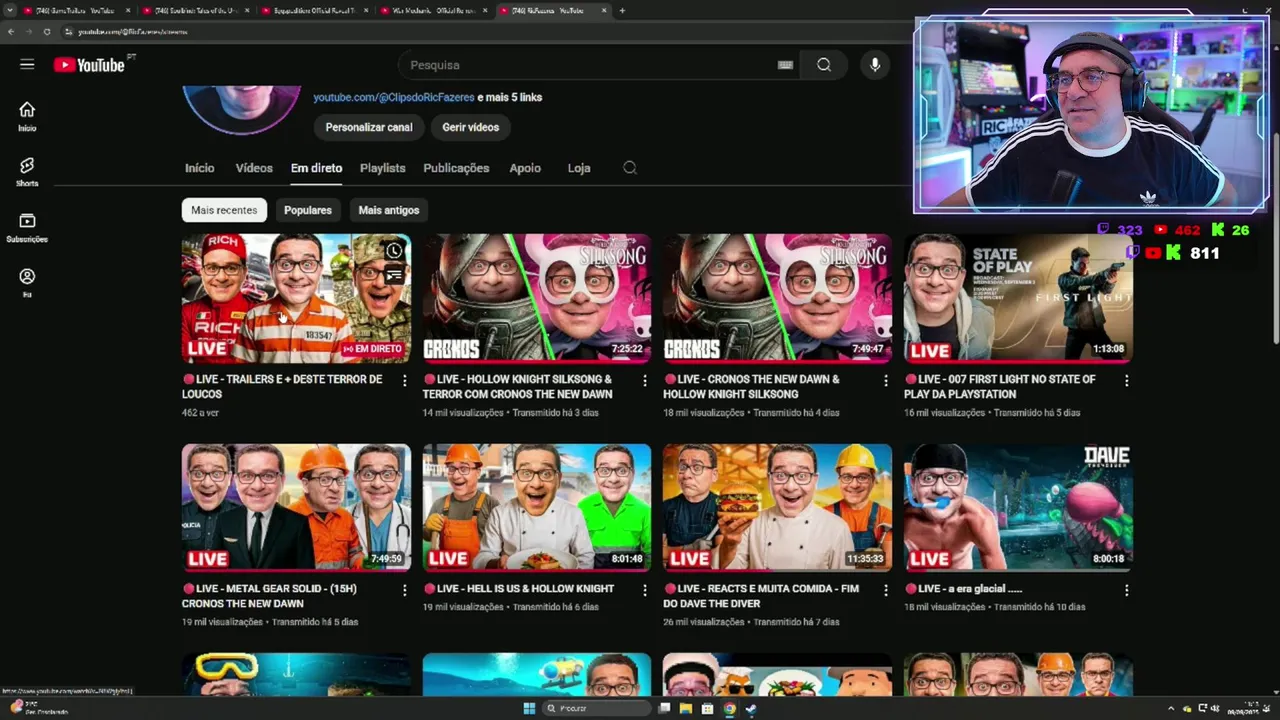Open options for Reacts e Muita Comida video

tap(885, 590)
